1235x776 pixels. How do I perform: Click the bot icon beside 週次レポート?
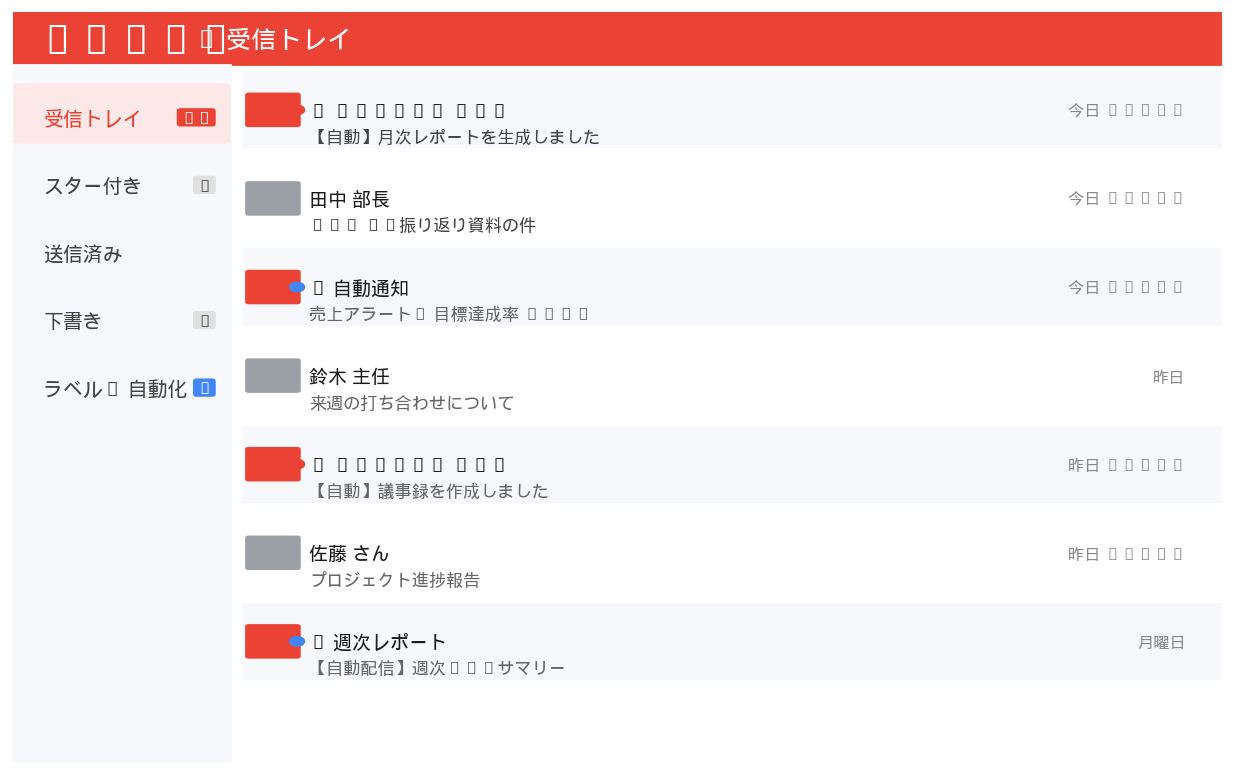317,641
